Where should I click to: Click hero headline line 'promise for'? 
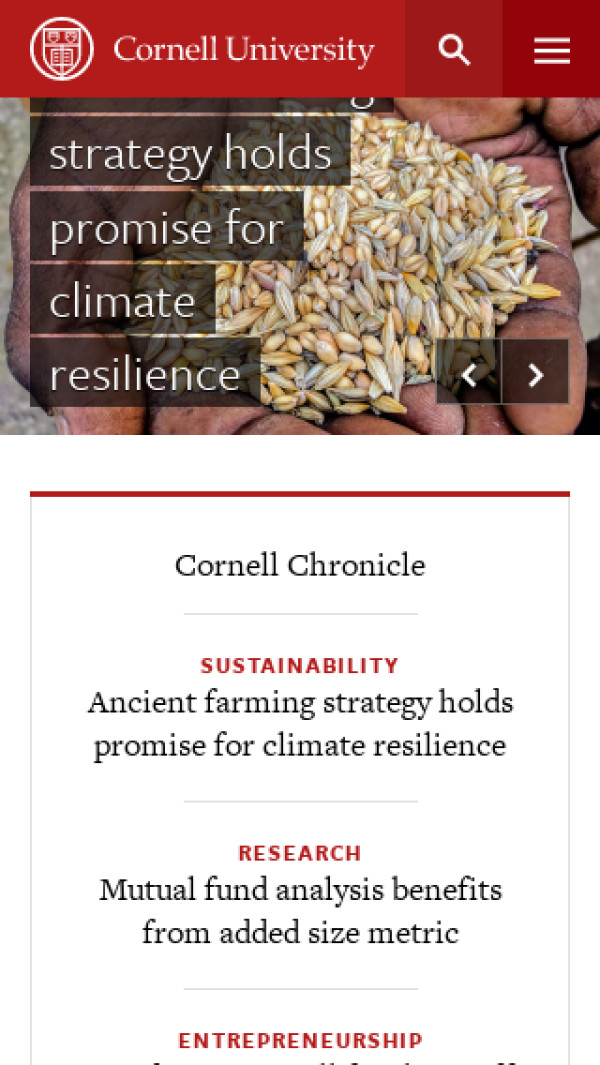[166, 228]
